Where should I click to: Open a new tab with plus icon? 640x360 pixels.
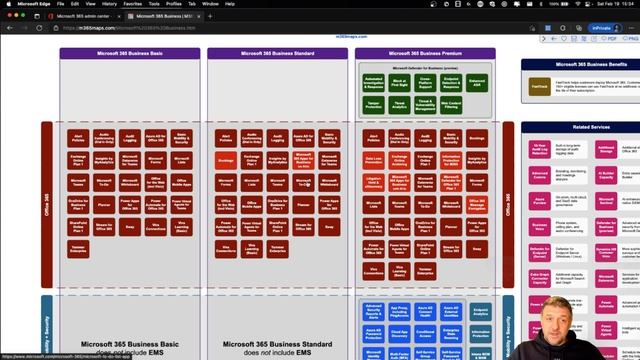[210, 16]
